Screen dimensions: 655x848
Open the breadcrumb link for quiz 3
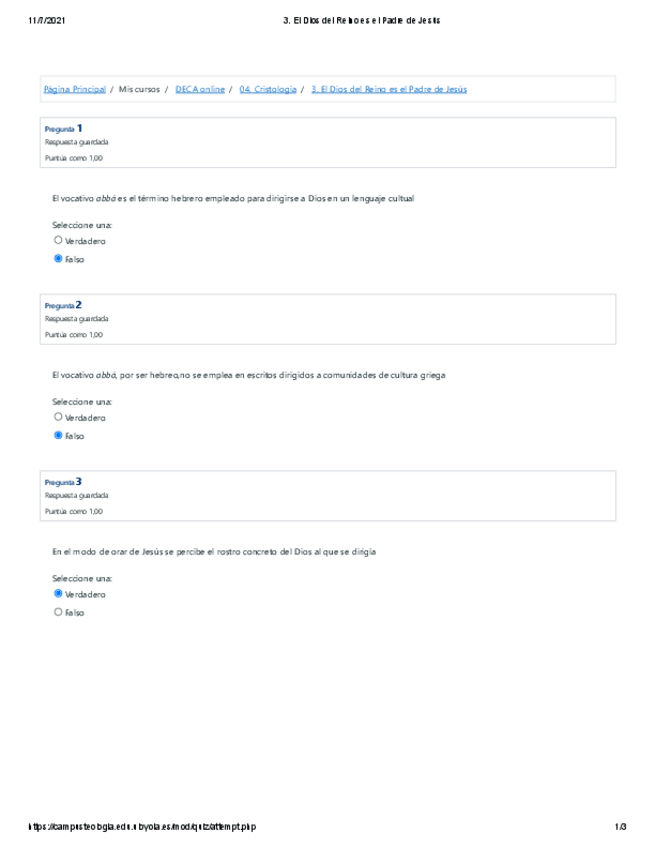389,90
